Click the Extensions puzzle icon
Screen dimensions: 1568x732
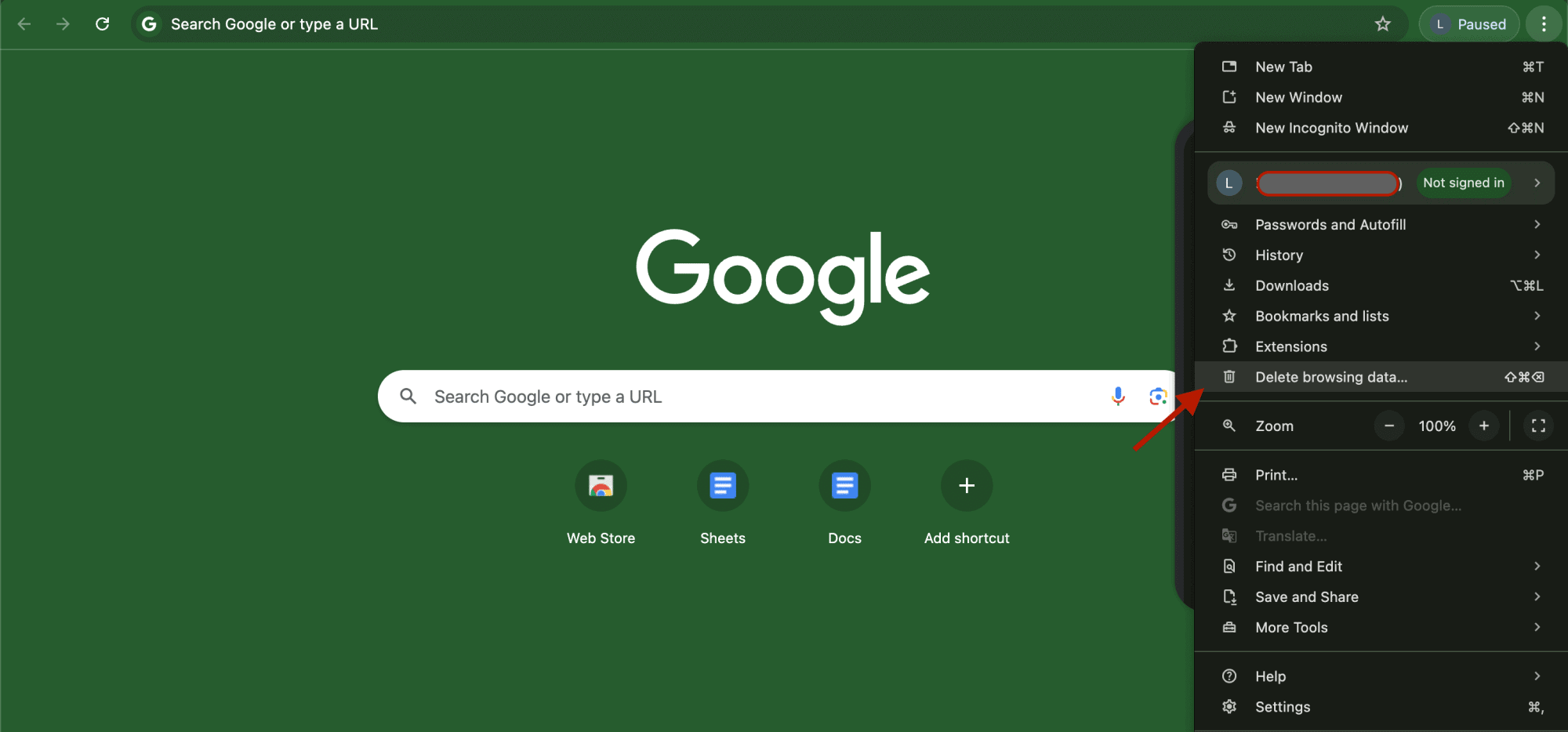point(1229,346)
